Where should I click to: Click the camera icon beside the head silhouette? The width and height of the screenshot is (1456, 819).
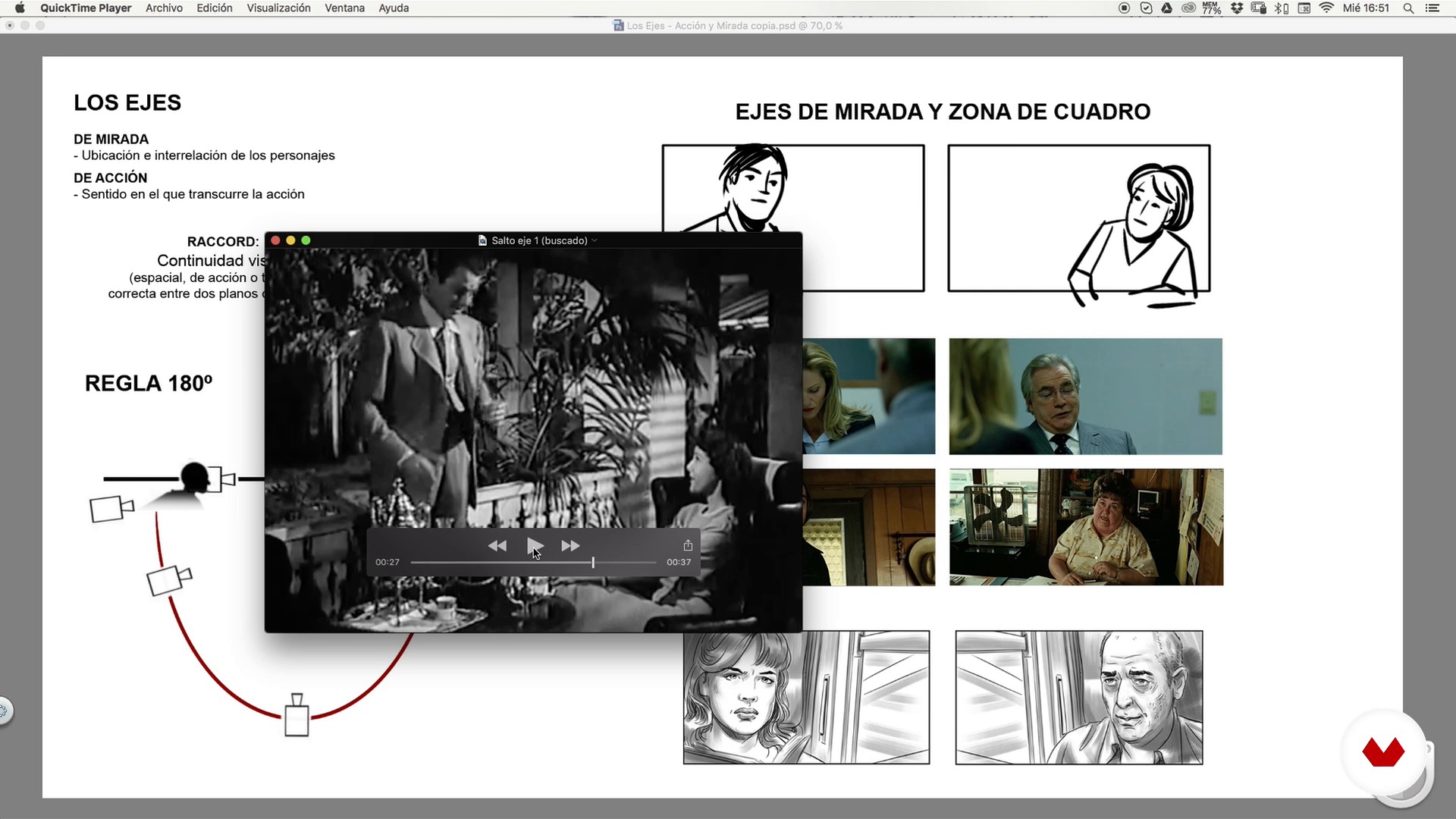221,479
